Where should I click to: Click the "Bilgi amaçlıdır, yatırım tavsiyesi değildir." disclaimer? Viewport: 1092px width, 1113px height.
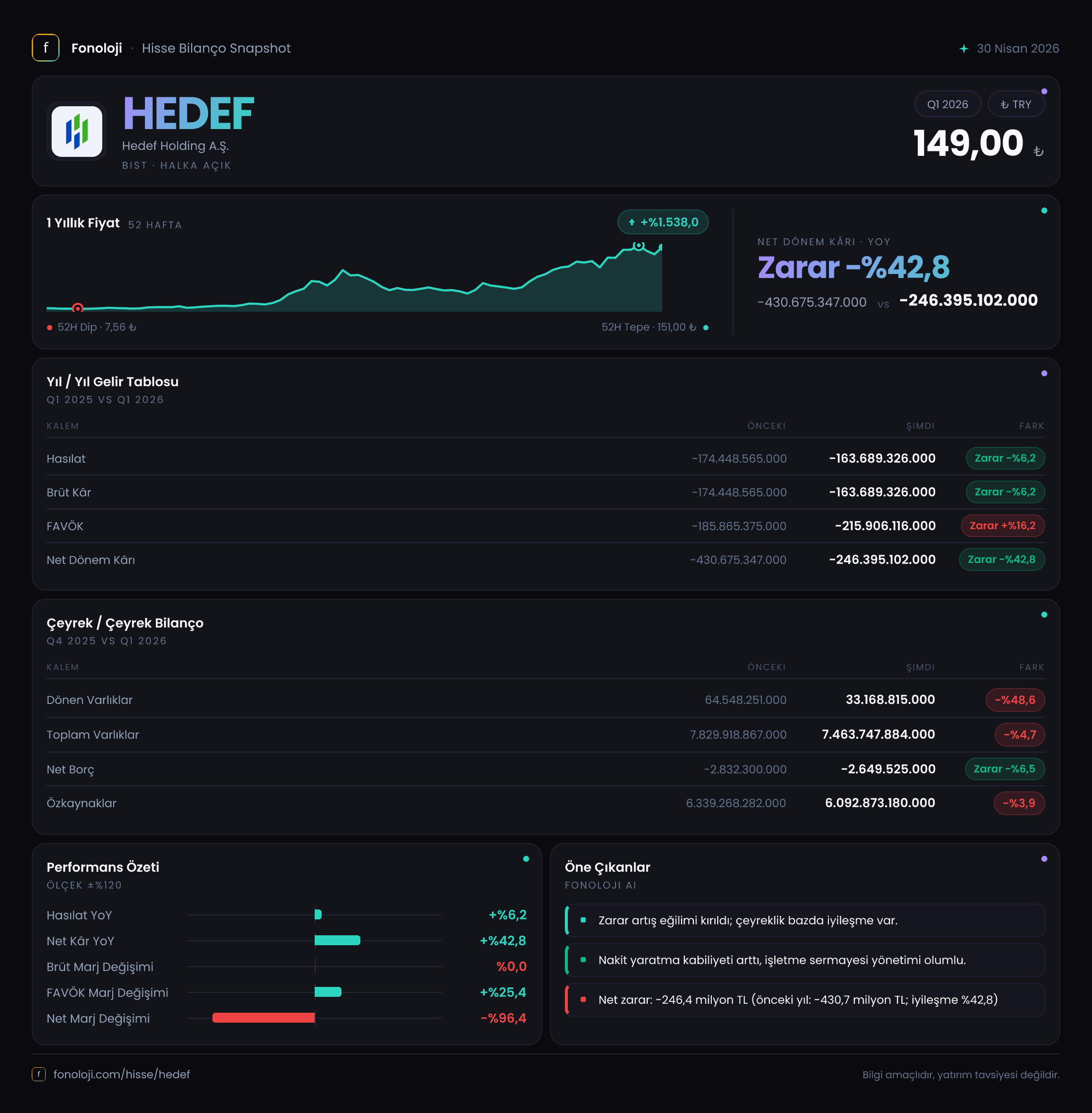[x=960, y=1075]
